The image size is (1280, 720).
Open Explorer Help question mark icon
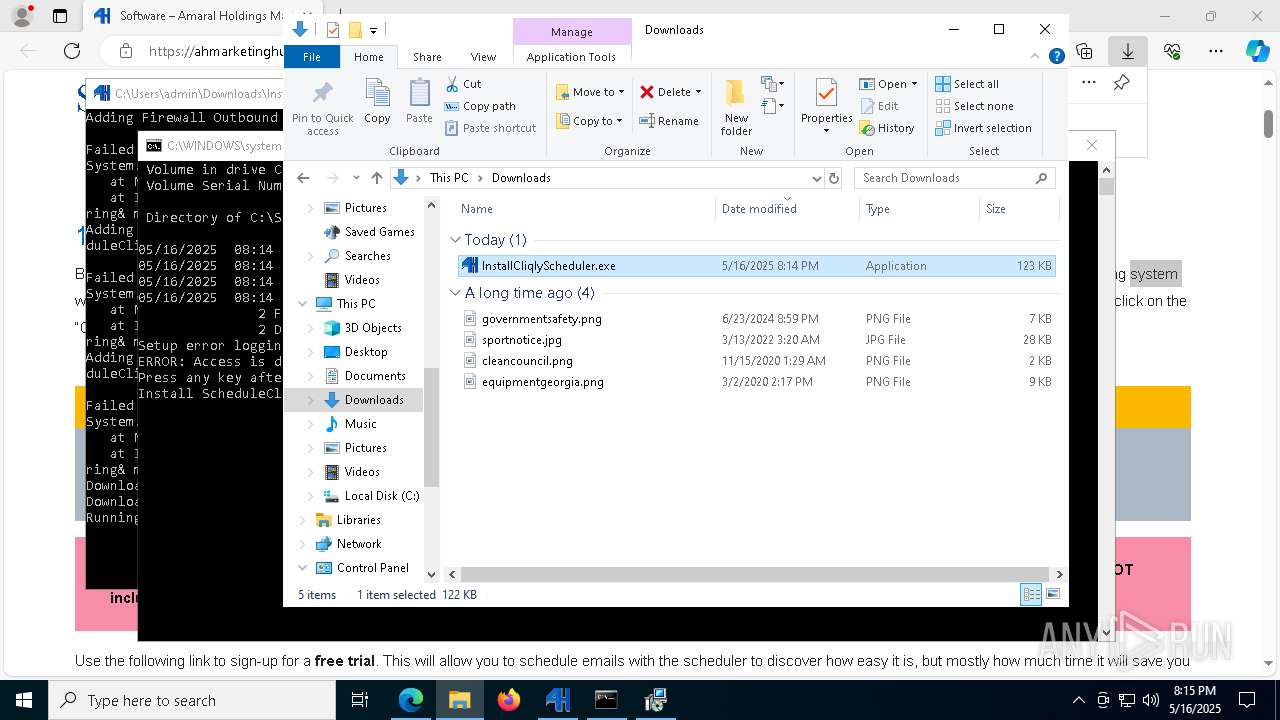tap(1056, 56)
